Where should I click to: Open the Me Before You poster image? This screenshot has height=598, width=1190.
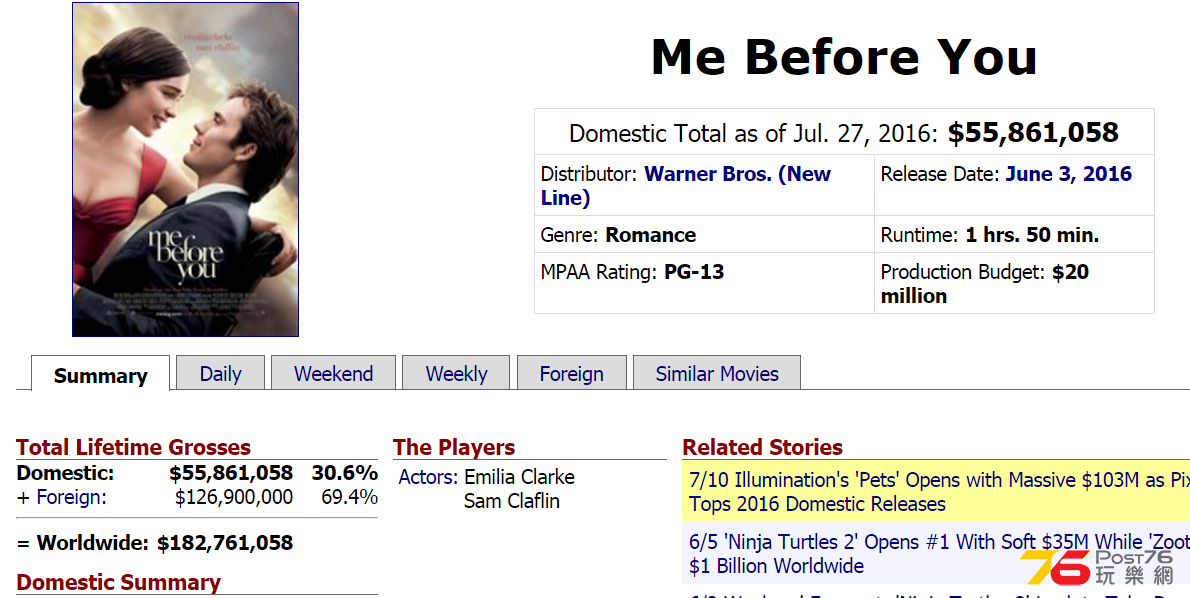pyautogui.click(x=185, y=169)
